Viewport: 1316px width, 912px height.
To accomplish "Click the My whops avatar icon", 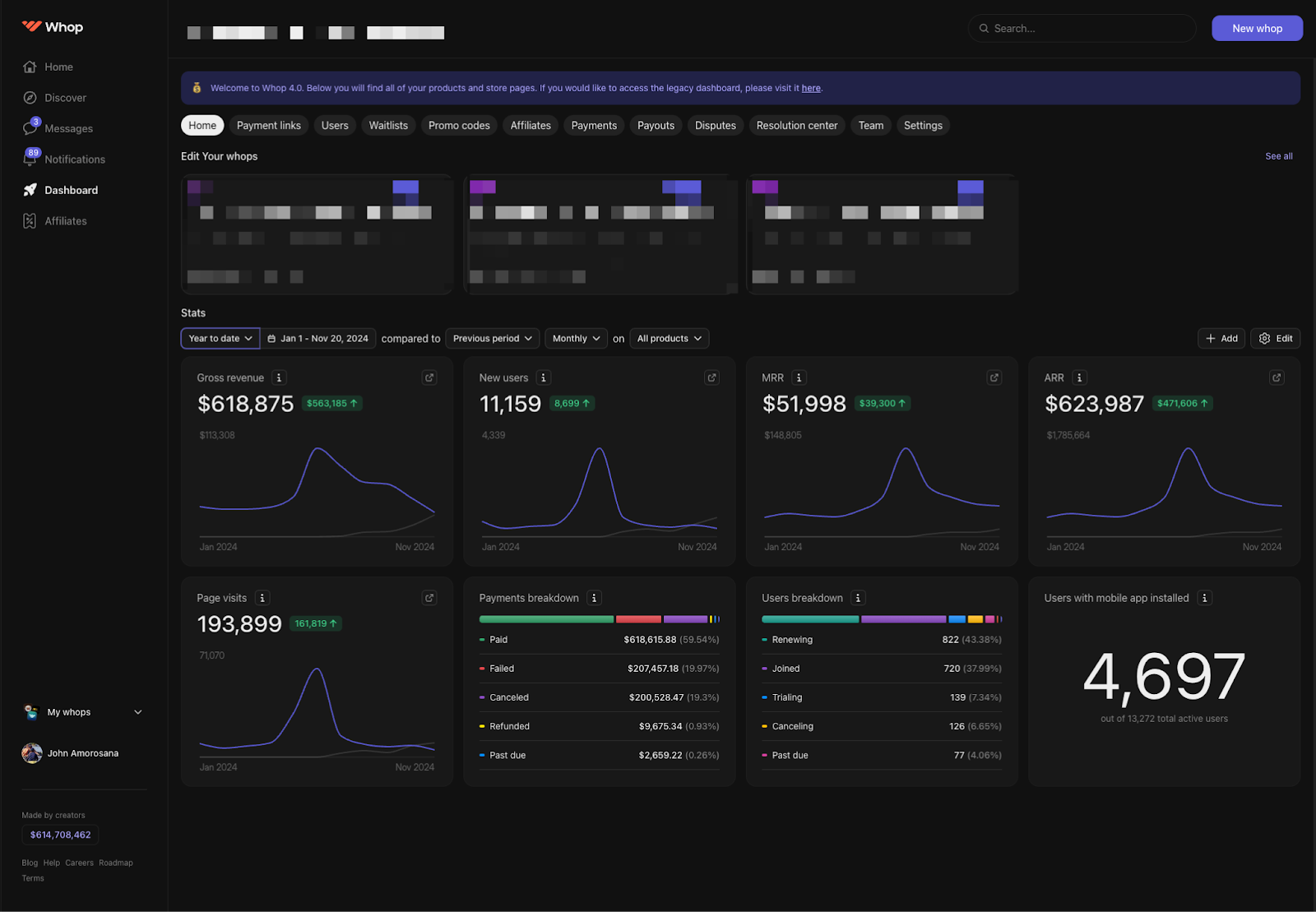I will coord(31,712).
